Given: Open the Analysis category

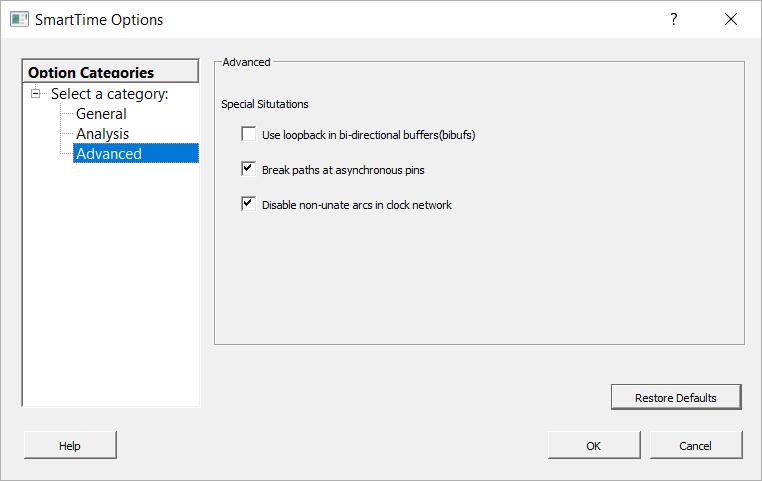Looking at the screenshot, I should click(x=102, y=134).
